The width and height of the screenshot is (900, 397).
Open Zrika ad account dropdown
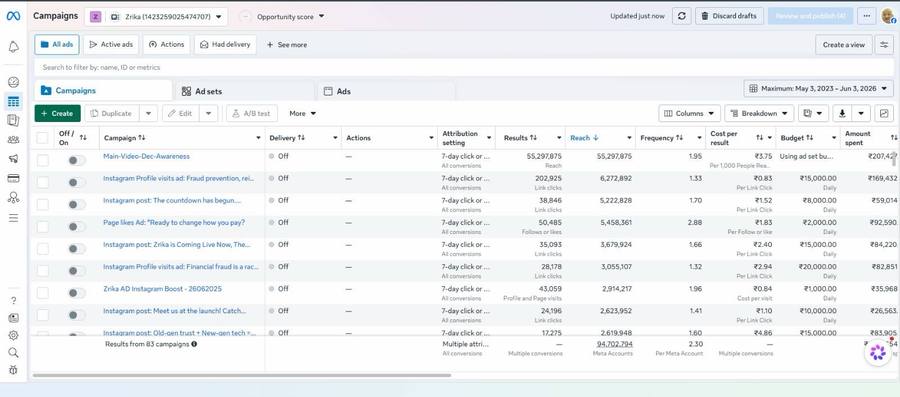[x=156, y=17]
